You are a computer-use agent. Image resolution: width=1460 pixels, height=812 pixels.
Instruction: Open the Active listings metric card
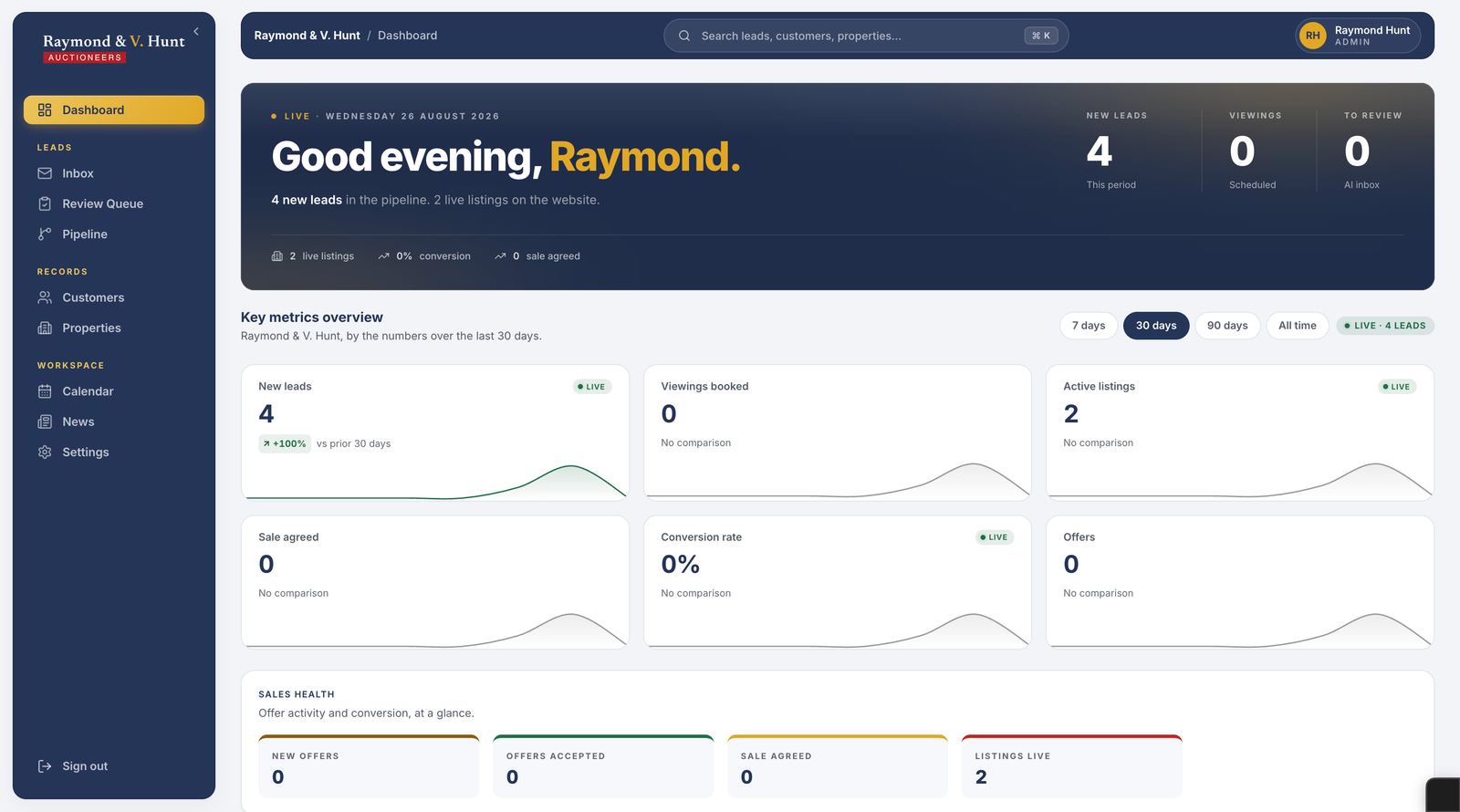[1240, 432]
